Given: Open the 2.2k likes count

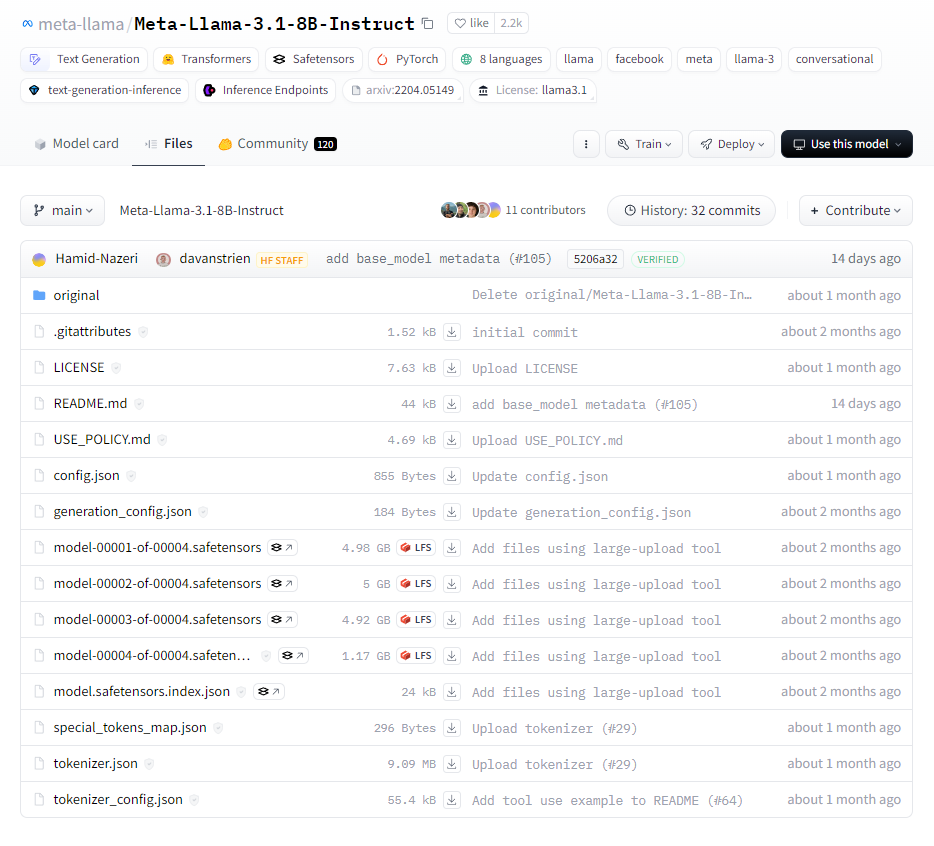Looking at the screenshot, I should (x=511, y=23).
